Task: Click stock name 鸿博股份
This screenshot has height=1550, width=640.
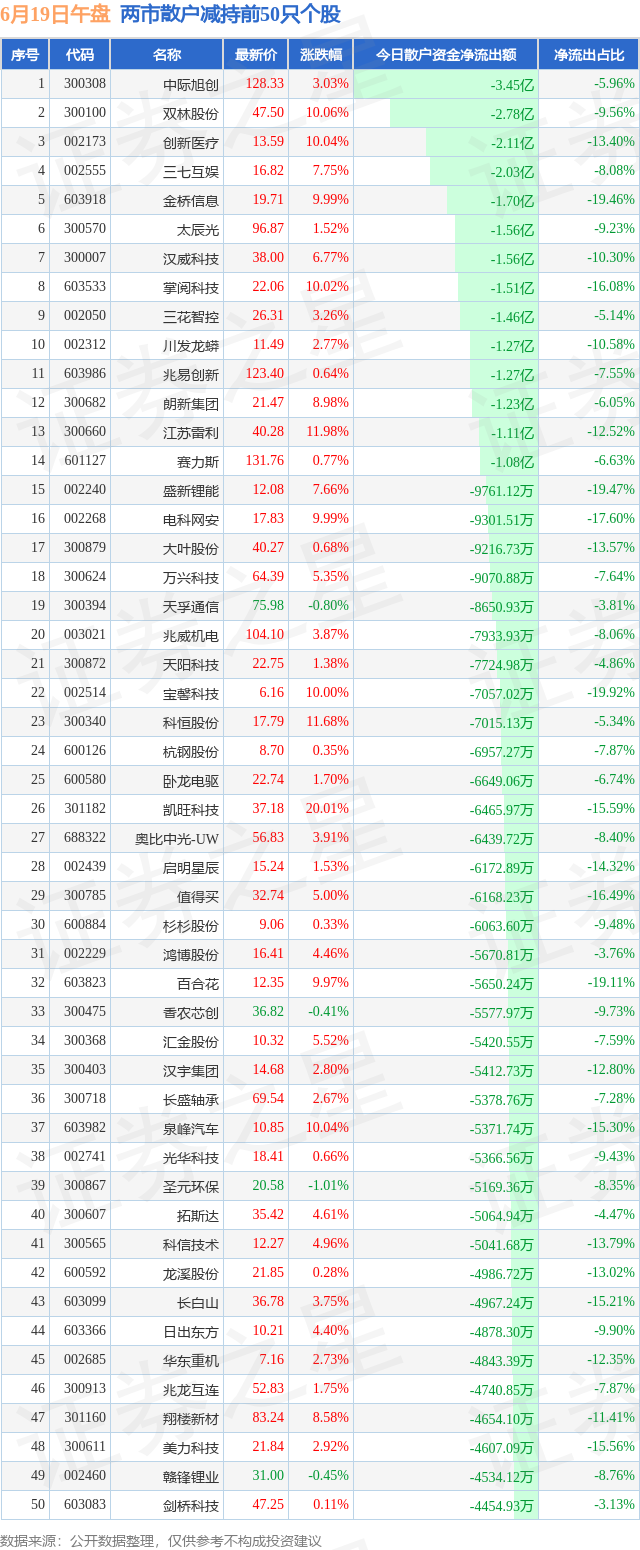Action: click(x=191, y=954)
